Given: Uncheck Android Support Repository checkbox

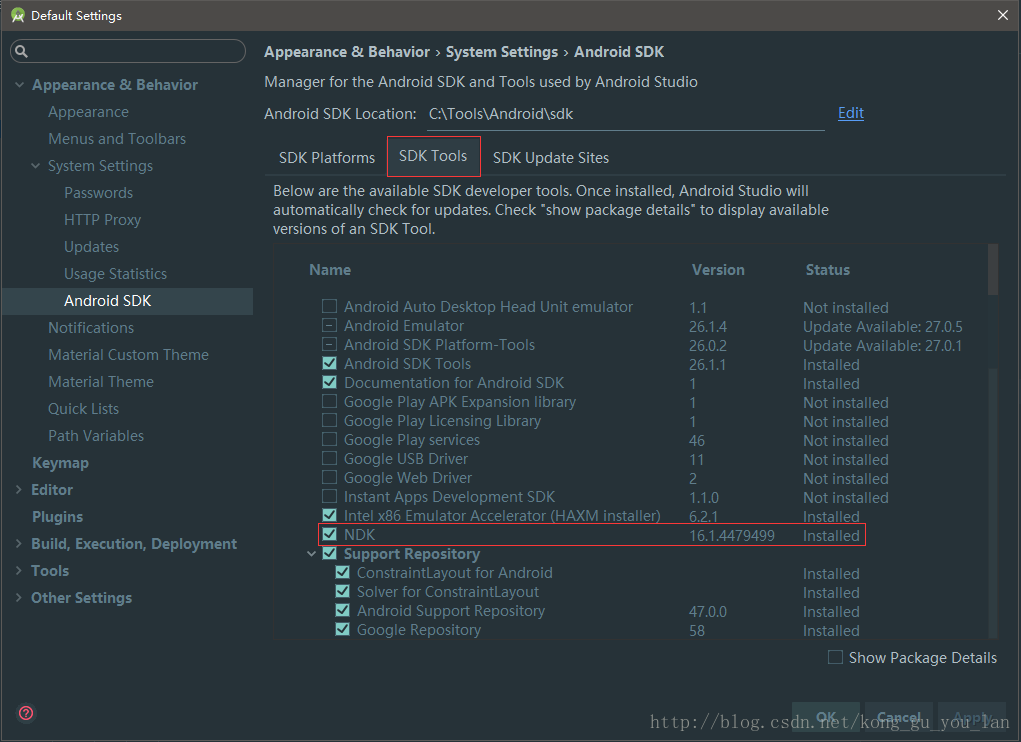Looking at the screenshot, I should coord(343,610).
